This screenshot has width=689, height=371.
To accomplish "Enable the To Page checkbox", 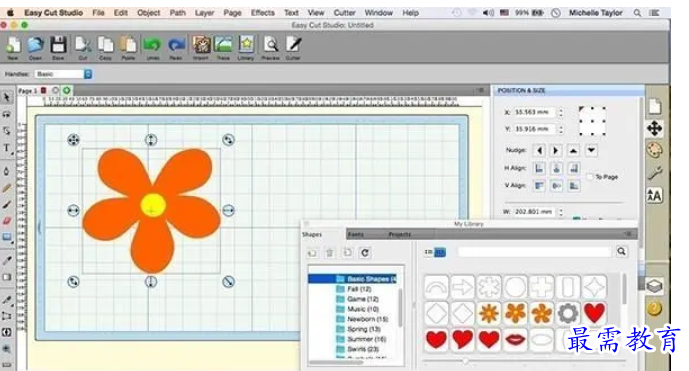I will tap(590, 177).
